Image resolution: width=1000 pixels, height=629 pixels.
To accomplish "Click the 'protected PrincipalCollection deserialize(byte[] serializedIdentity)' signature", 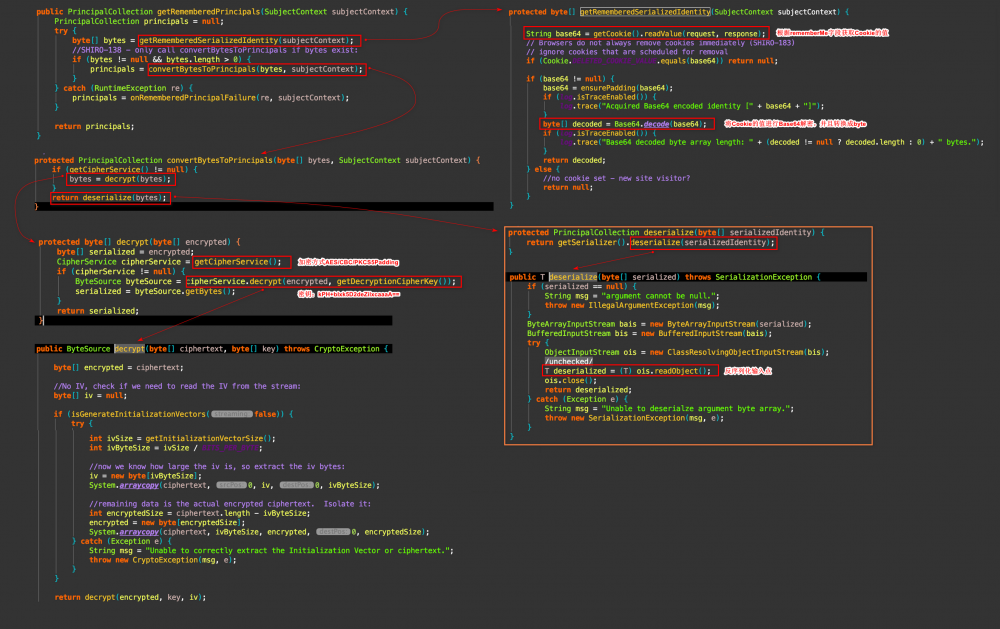I will point(666,232).
